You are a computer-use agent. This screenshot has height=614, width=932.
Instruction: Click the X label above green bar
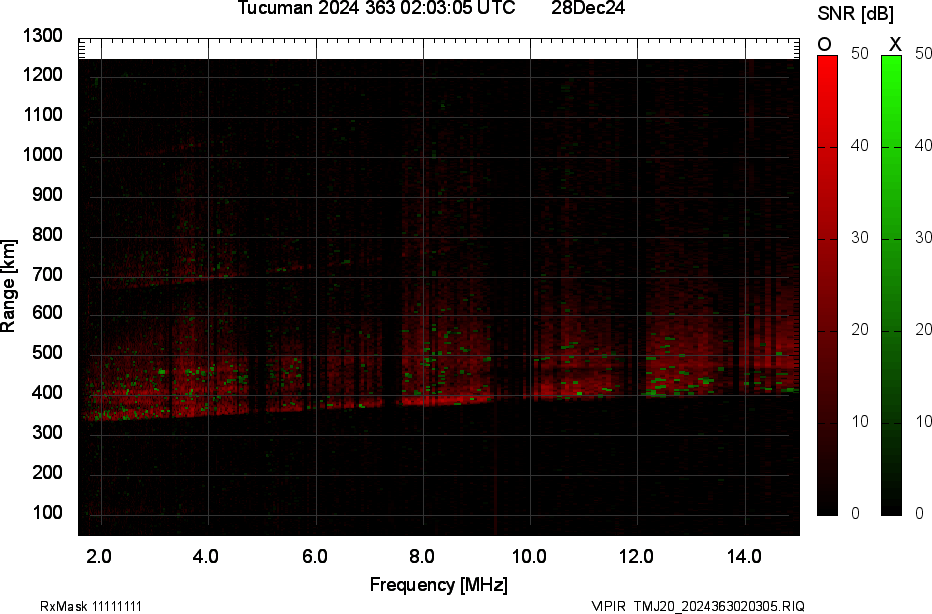click(x=895, y=44)
